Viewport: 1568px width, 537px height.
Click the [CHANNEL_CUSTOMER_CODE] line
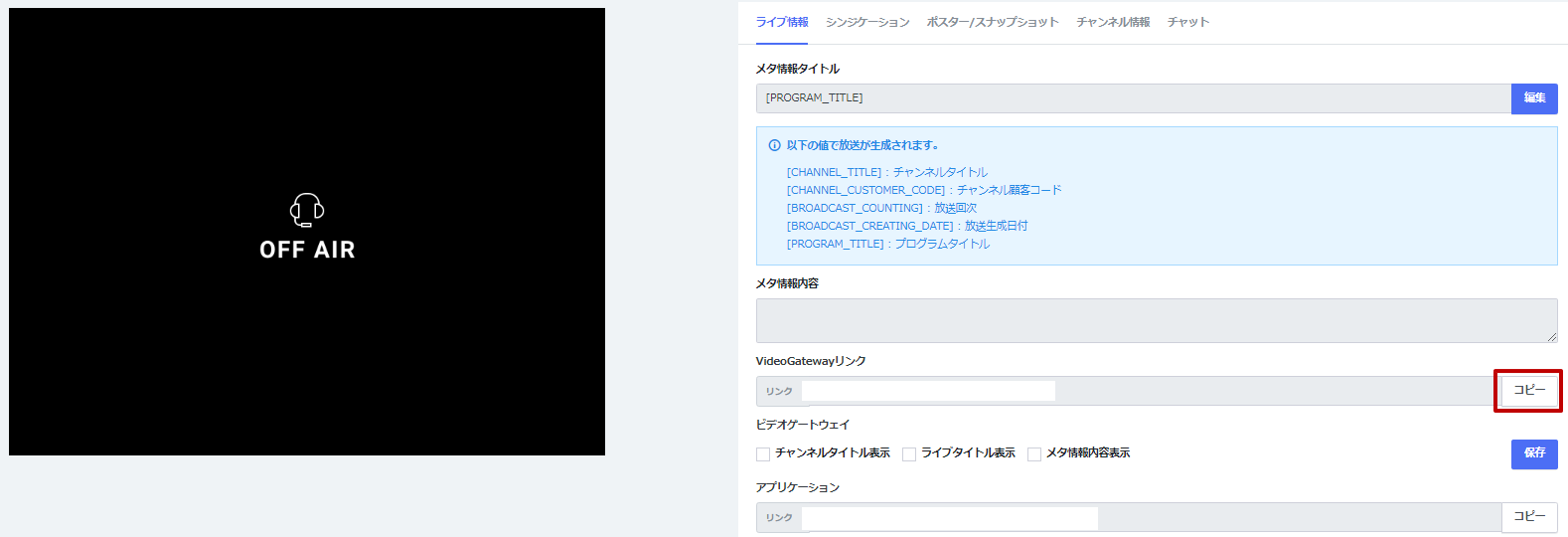[x=924, y=190]
